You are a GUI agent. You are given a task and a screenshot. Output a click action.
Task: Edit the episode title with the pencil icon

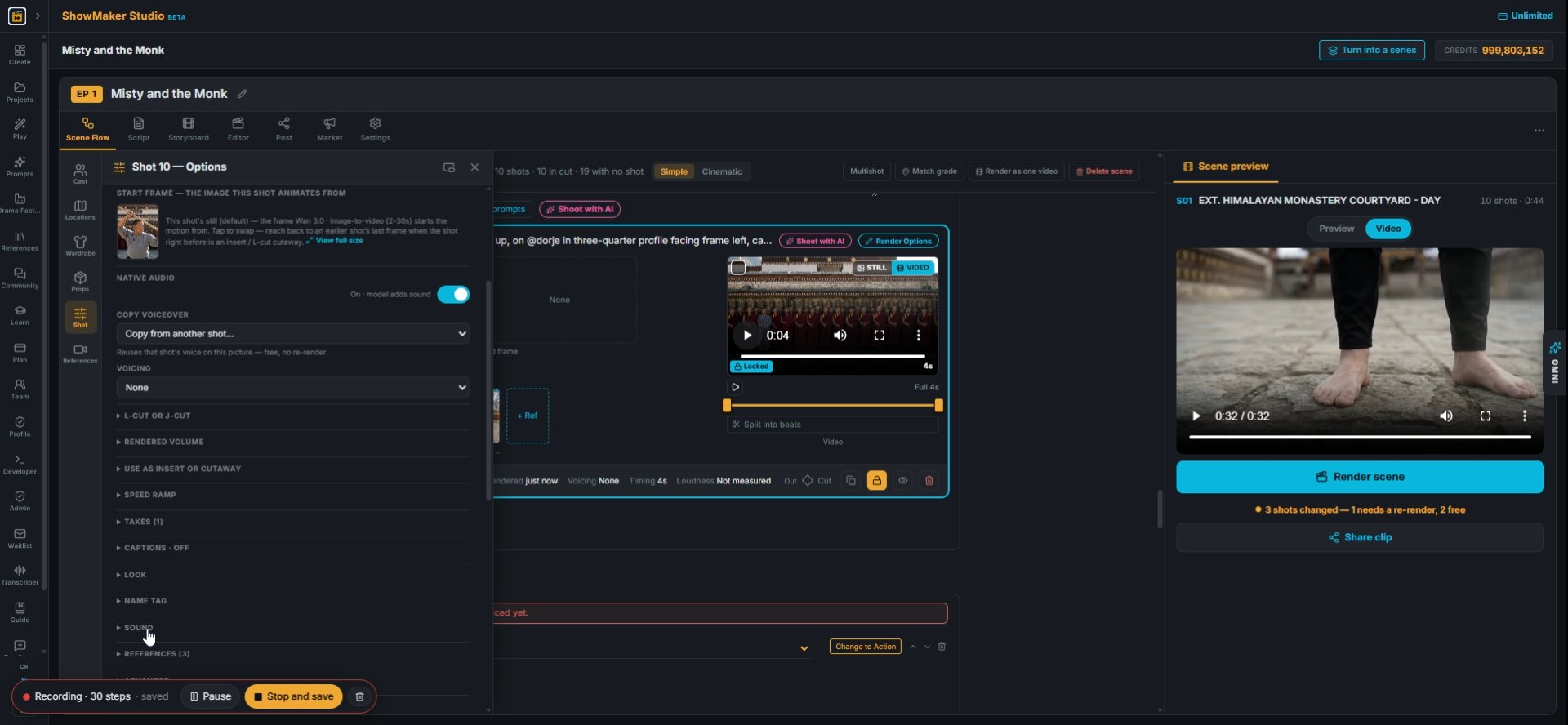(242, 94)
